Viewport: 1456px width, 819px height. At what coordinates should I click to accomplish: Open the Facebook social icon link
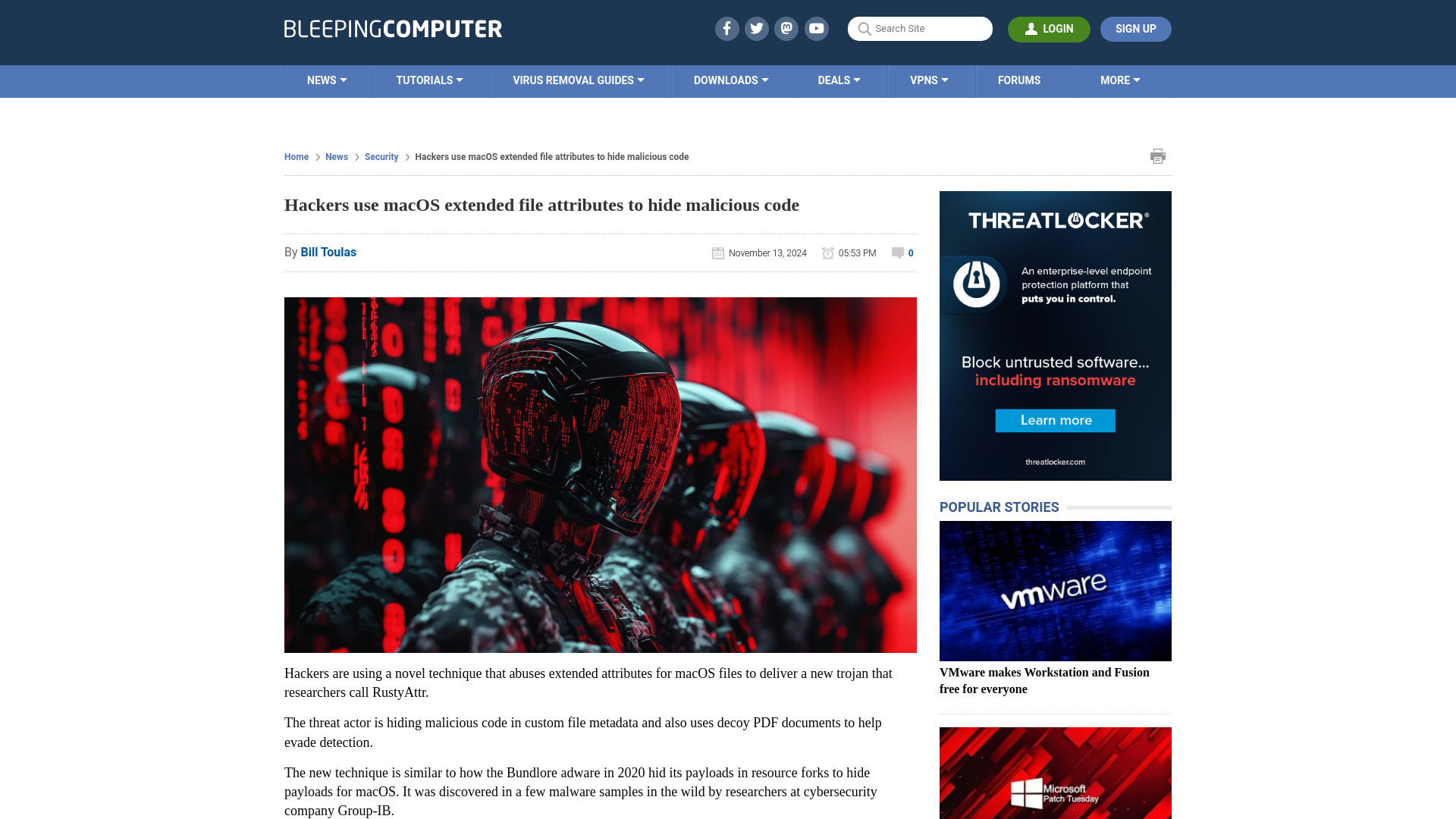tap(727, 28)
